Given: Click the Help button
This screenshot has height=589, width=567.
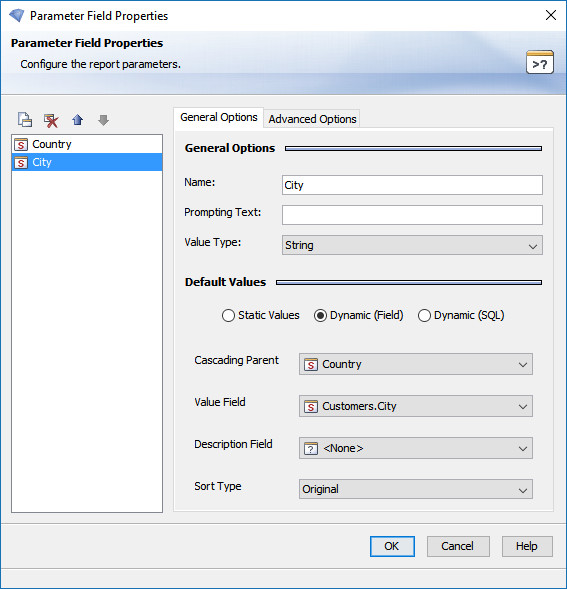Looking at the screenshot, I should click(x=527, y=546).
